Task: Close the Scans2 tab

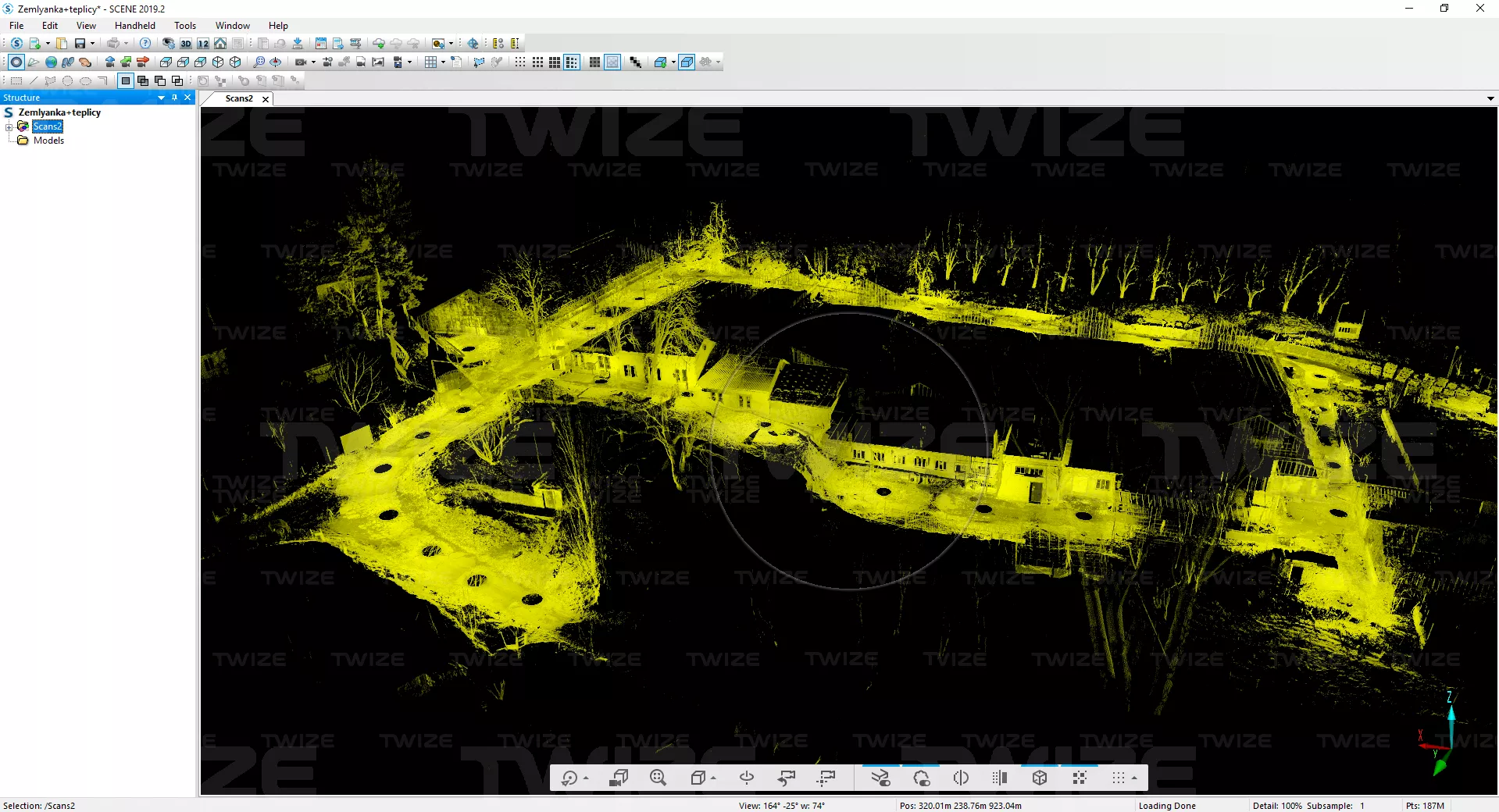Action: pyautogui.click(x=266, y=99)
